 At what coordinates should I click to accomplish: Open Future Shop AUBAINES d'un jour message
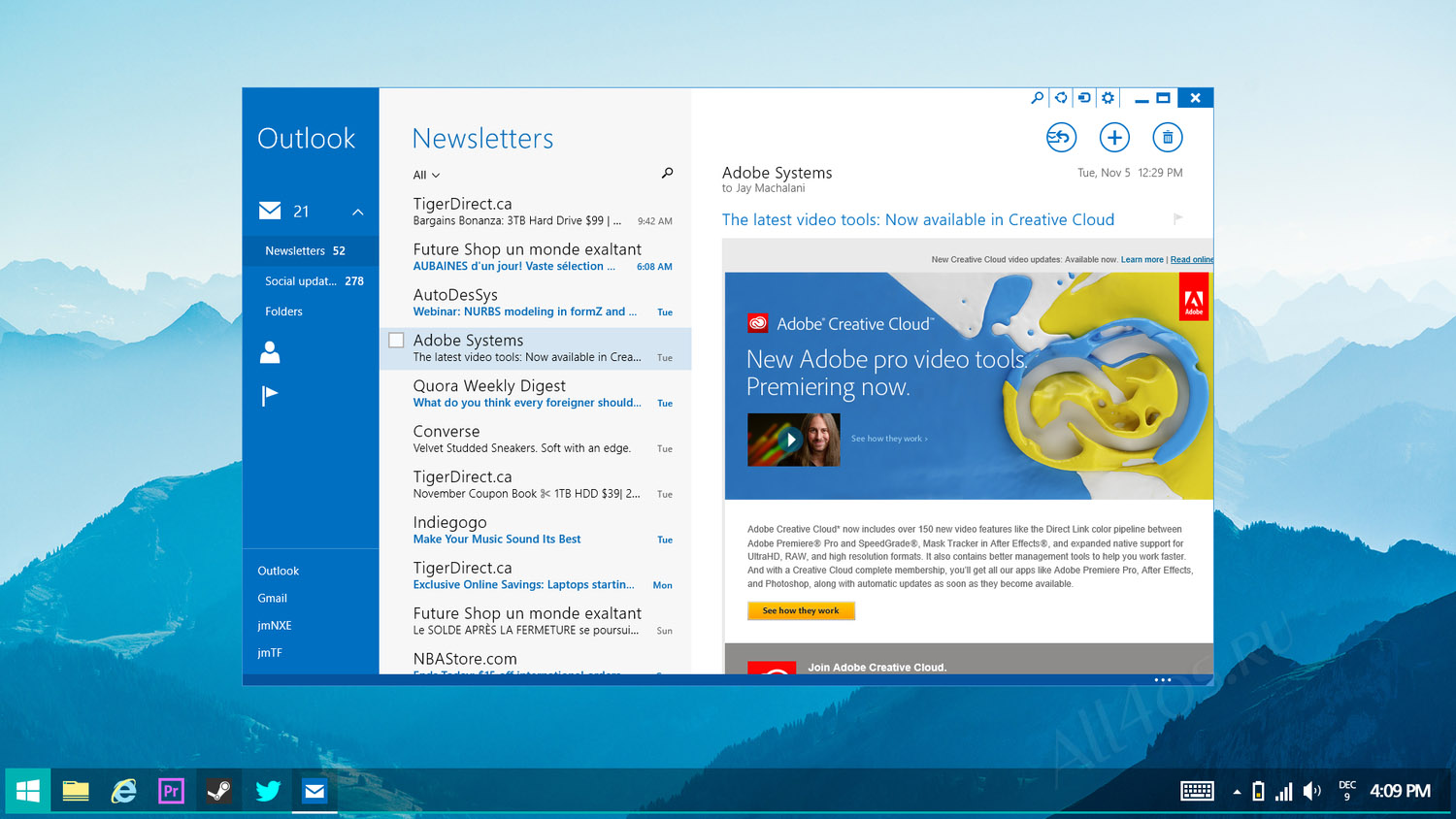[535, 256]
